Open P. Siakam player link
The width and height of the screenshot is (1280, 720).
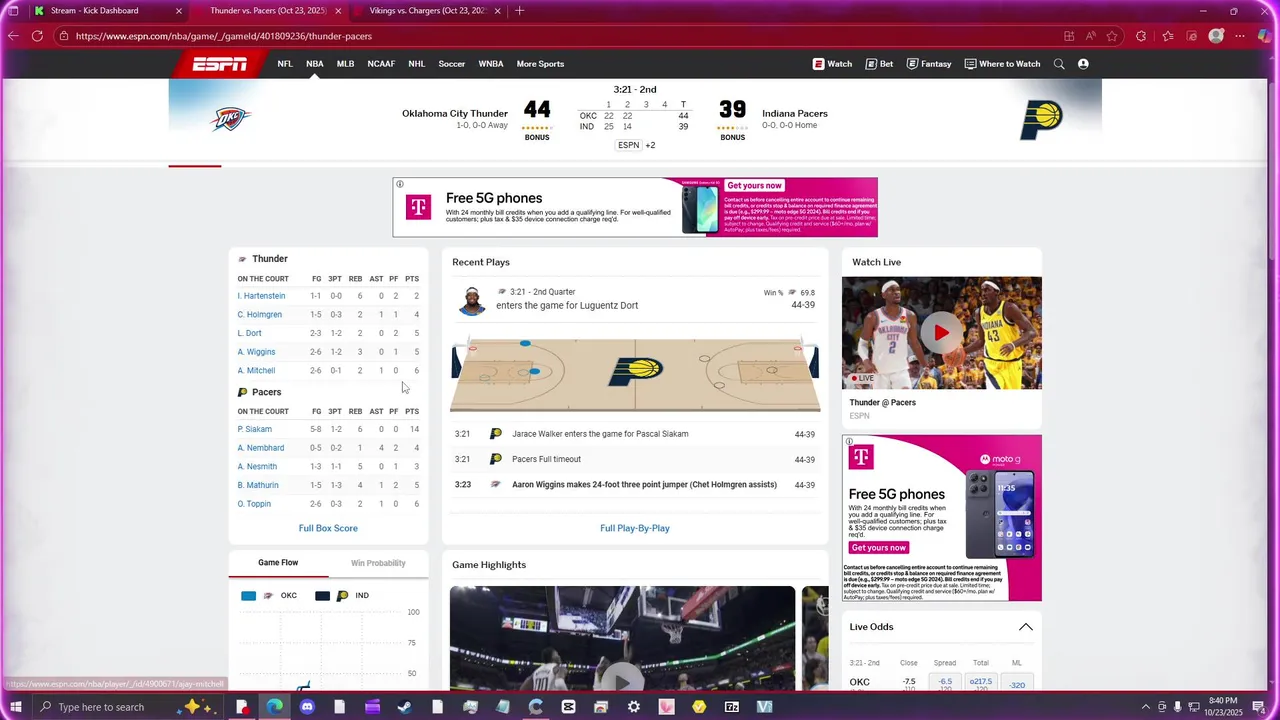tap(254, 430)
